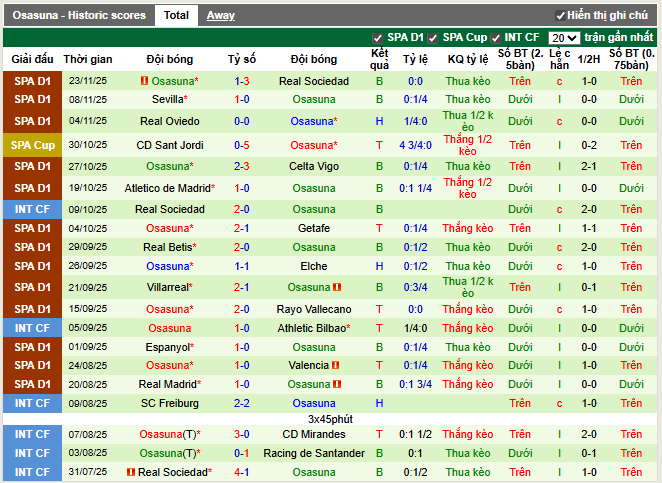Select Racing de Santander team name
The height and width of the screenshot is (483, 662).
pos(314,453)
